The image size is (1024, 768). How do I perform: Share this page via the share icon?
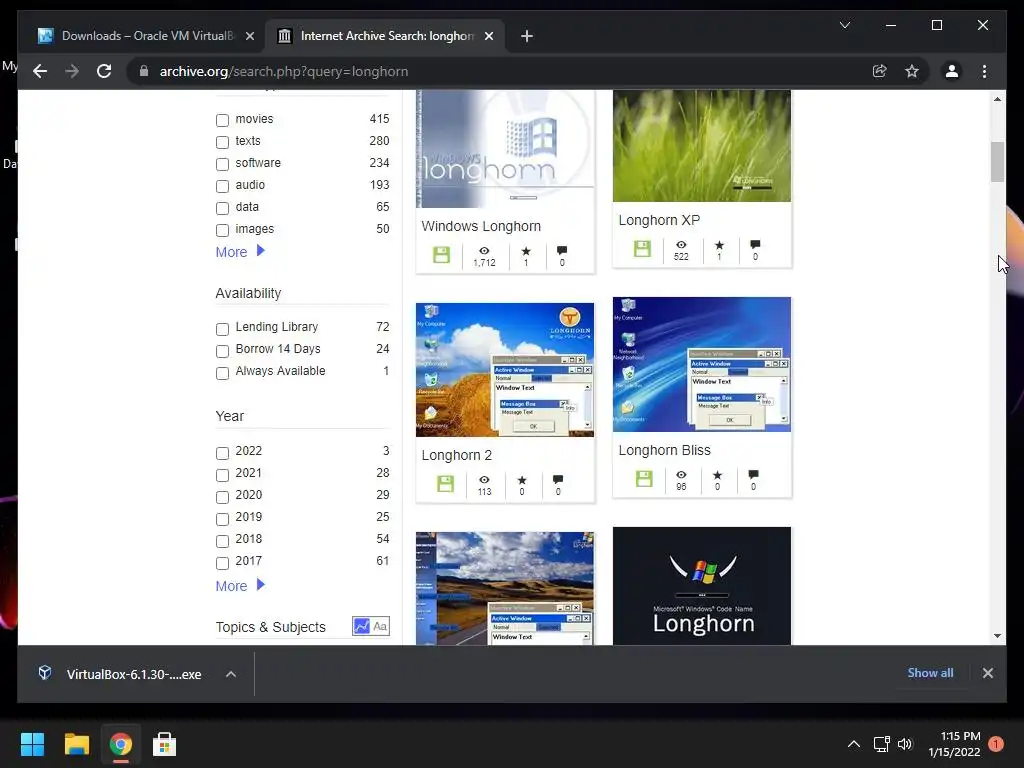pyautogui.click(x=880, y=71)
